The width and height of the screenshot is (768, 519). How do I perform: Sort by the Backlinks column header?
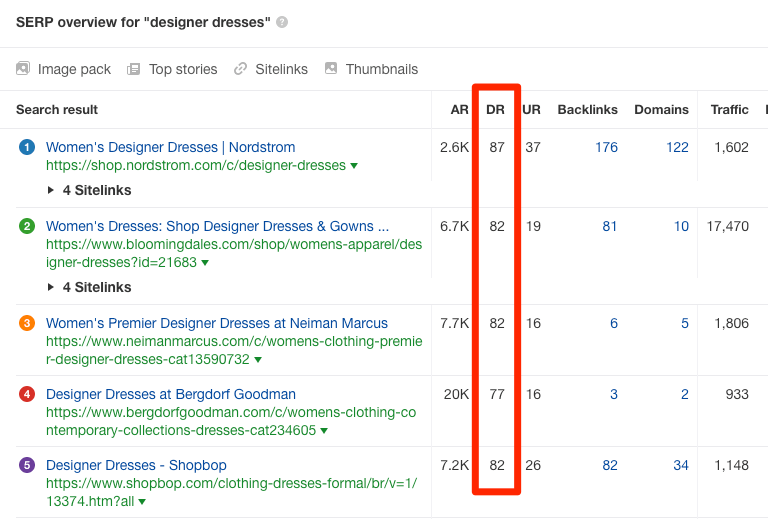[587, 109]
